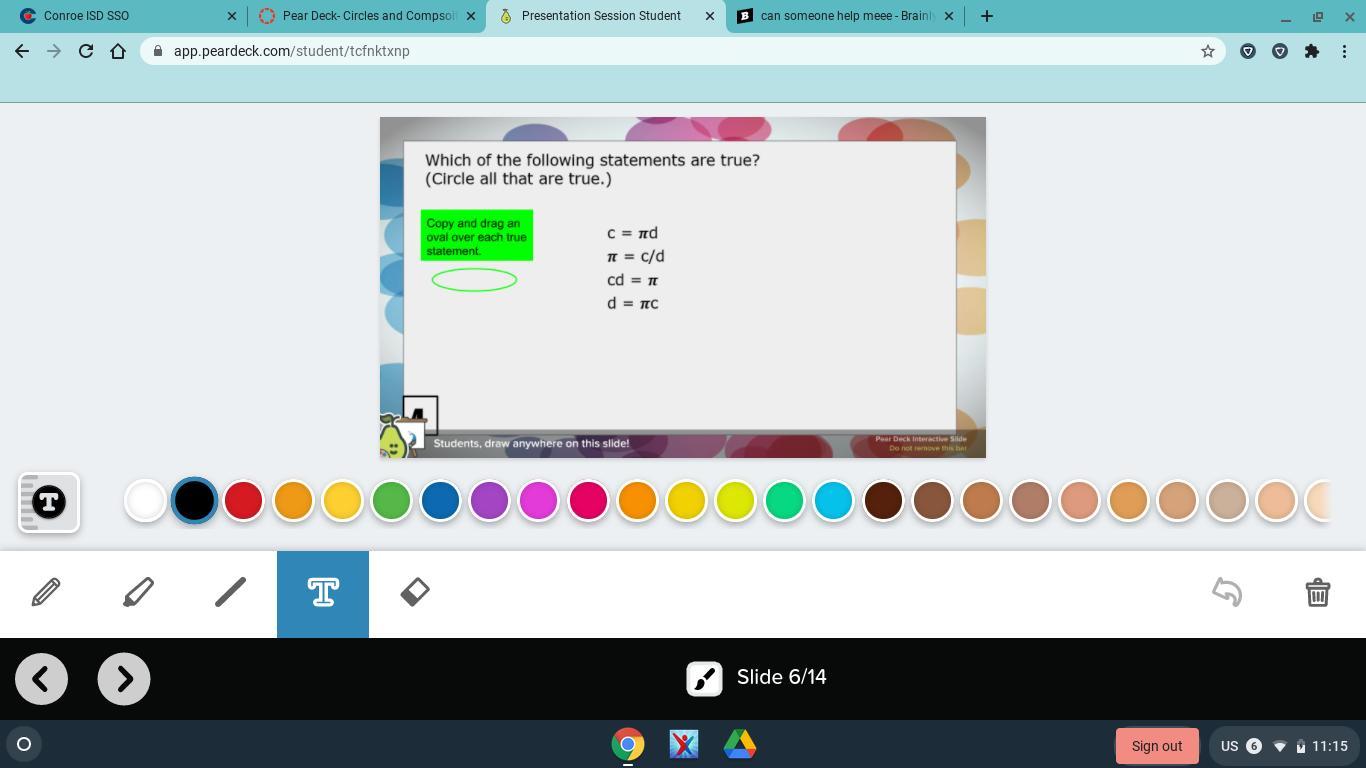Screen dimensions: 1366x768
Task: Open the system tray showing 11:15
Action: point(1284,746)
